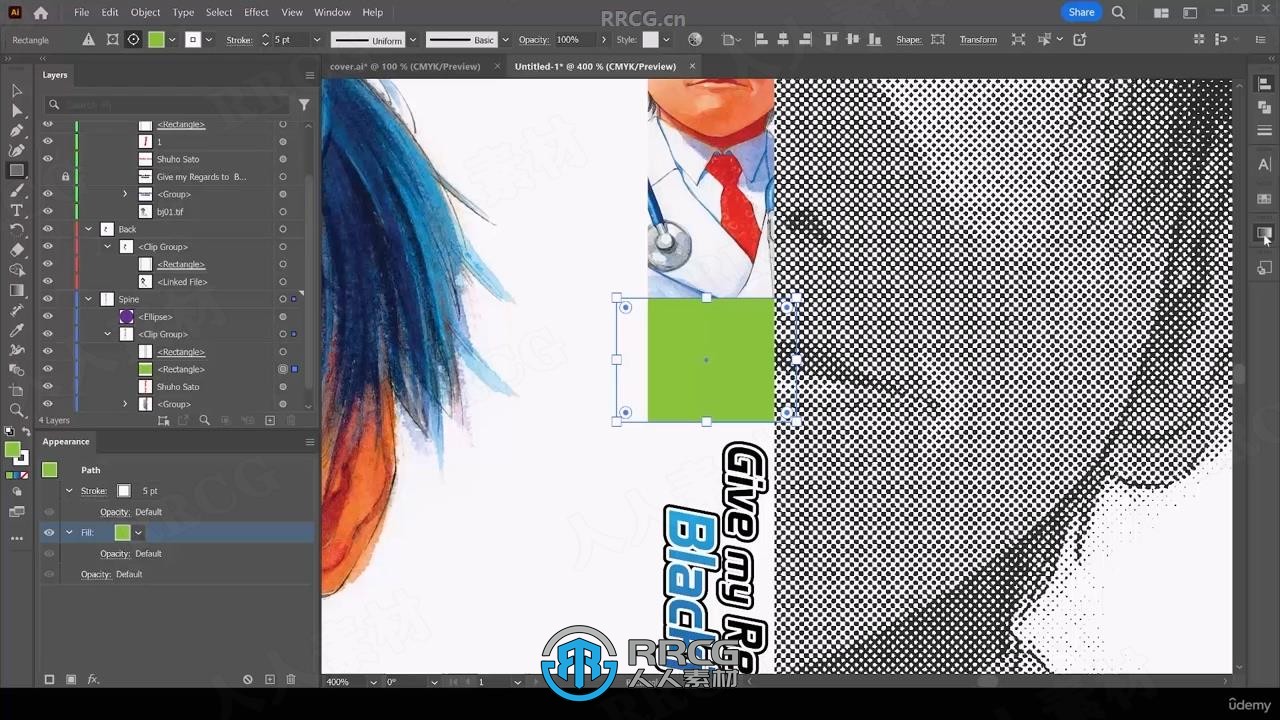Open the Uniform variable width profile dropdown
The image size is (1280, 720).
click(411, 40)
